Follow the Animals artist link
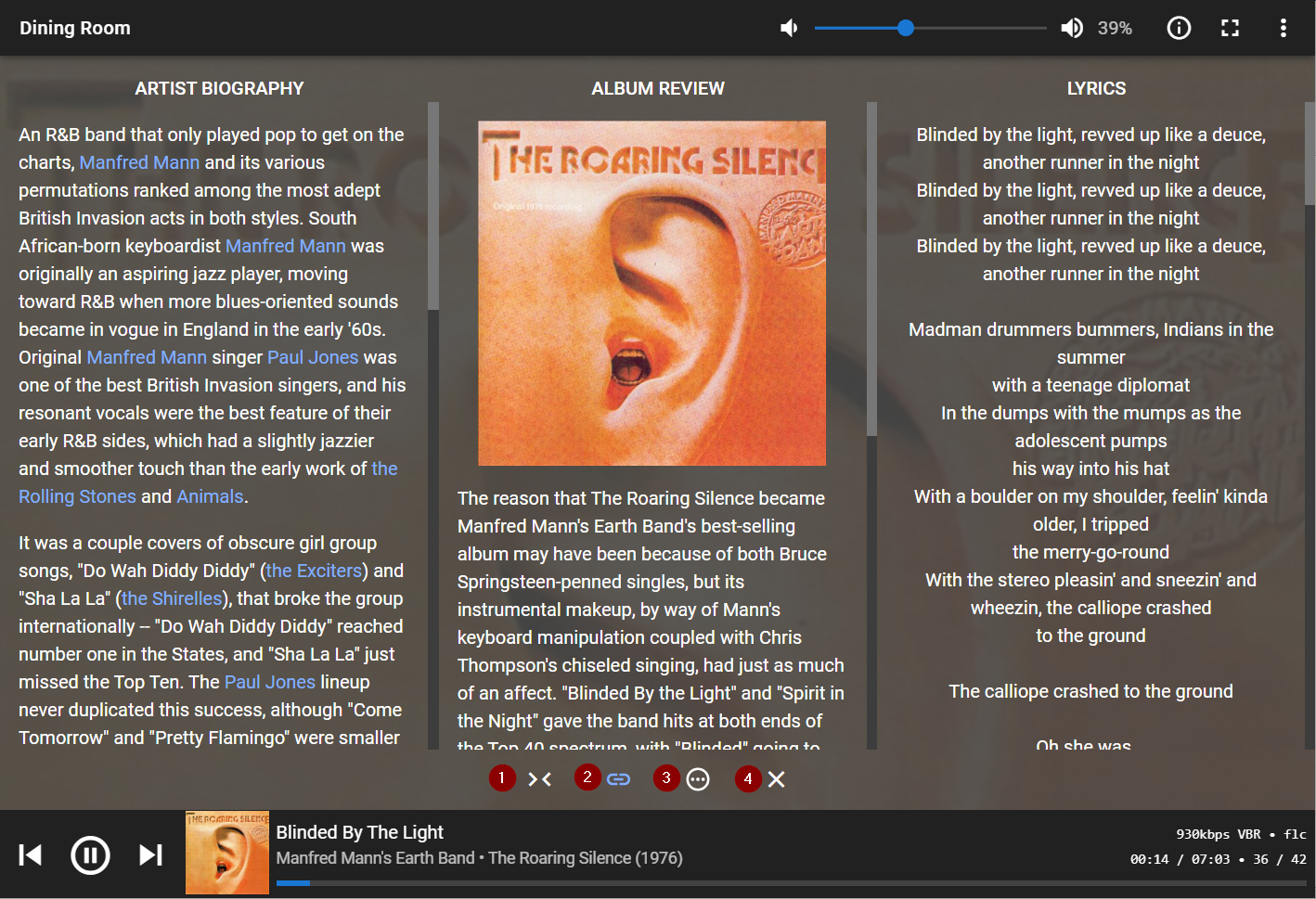This screenshot has height=899, width=1316. tap(210, 496)
